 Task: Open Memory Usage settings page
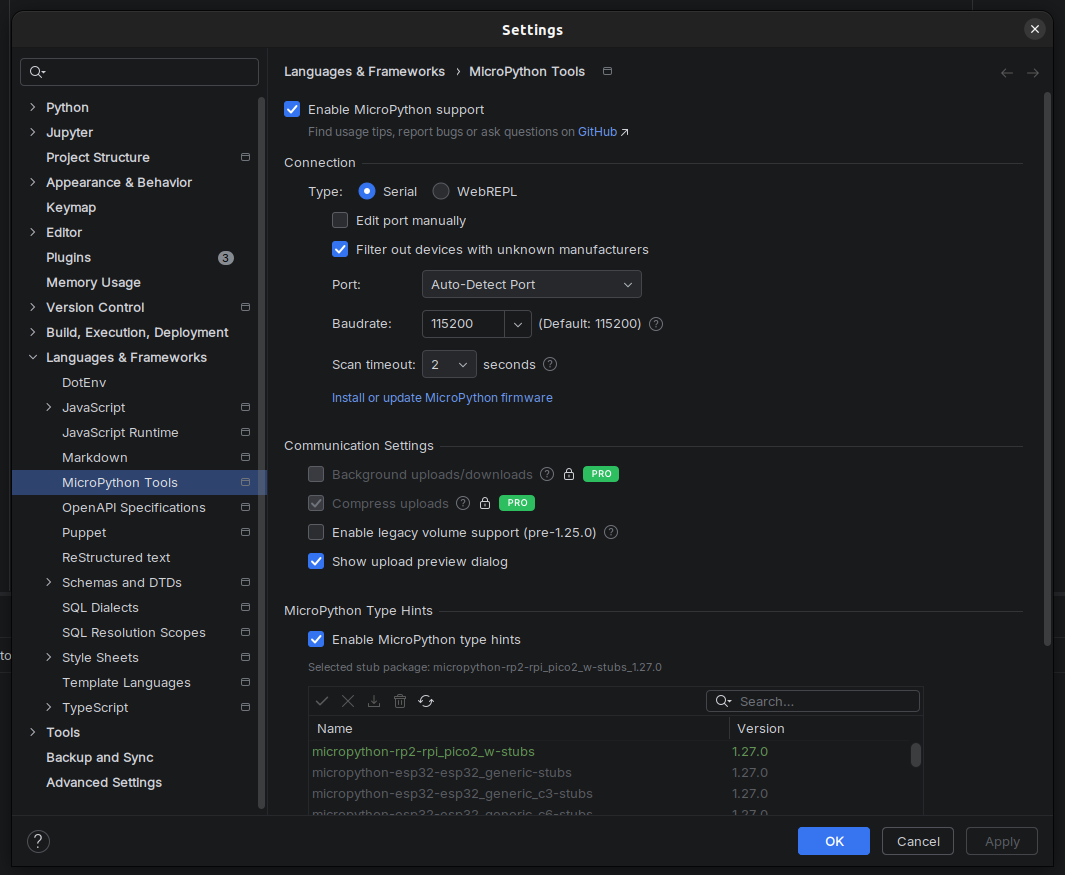tap(93, 283)
